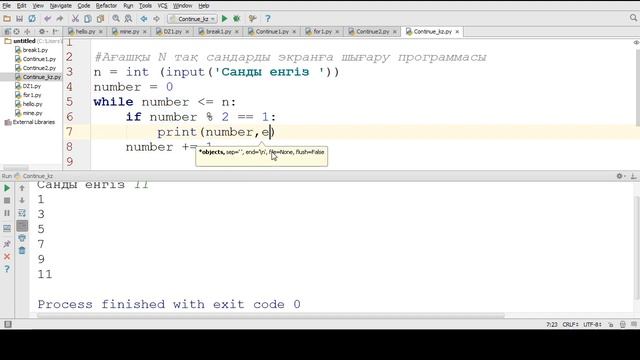Hide the Run tool window

click(633, 176)
